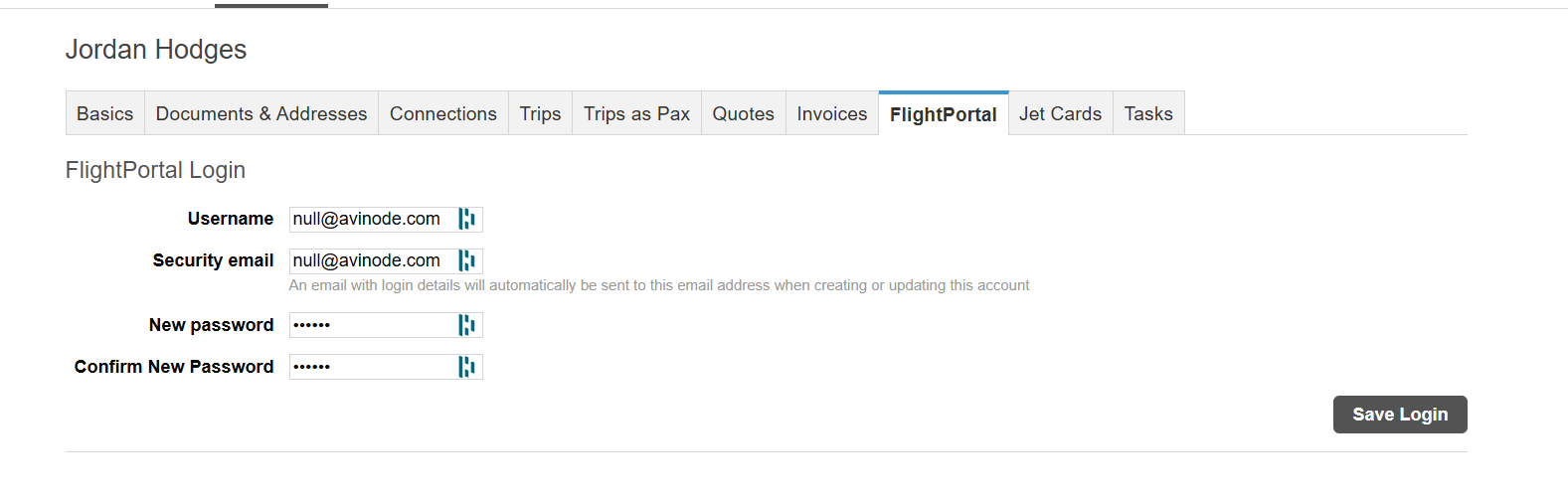Select the Trips as Pax tab

(636, 114)
